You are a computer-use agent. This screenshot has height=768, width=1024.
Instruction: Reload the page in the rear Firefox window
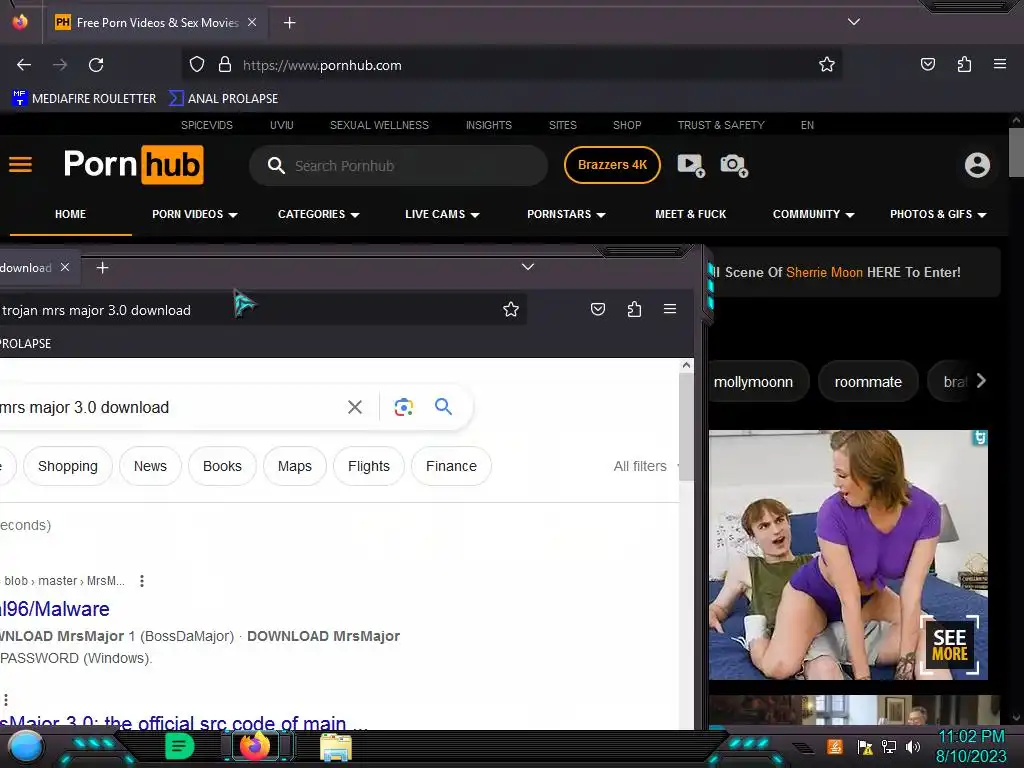[x=96, y=65]
